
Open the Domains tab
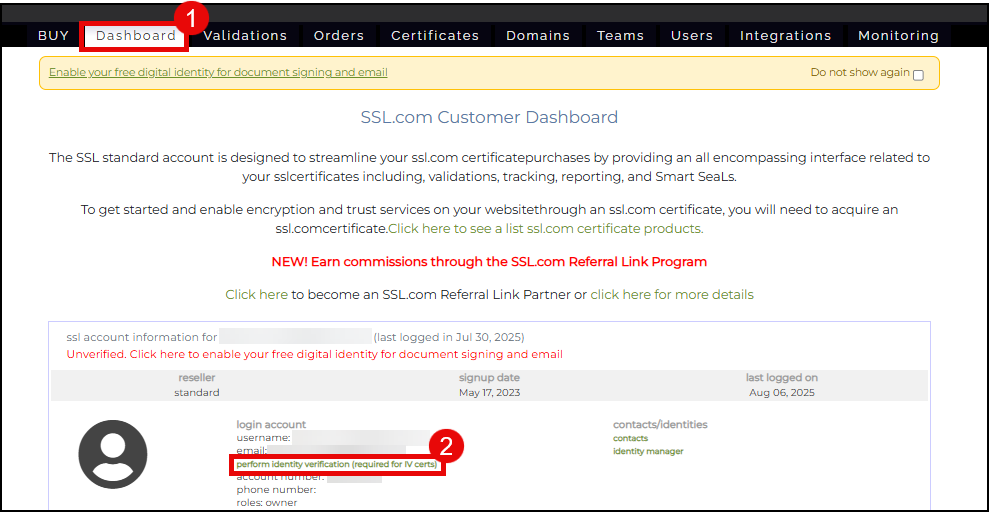click(538, 36)
